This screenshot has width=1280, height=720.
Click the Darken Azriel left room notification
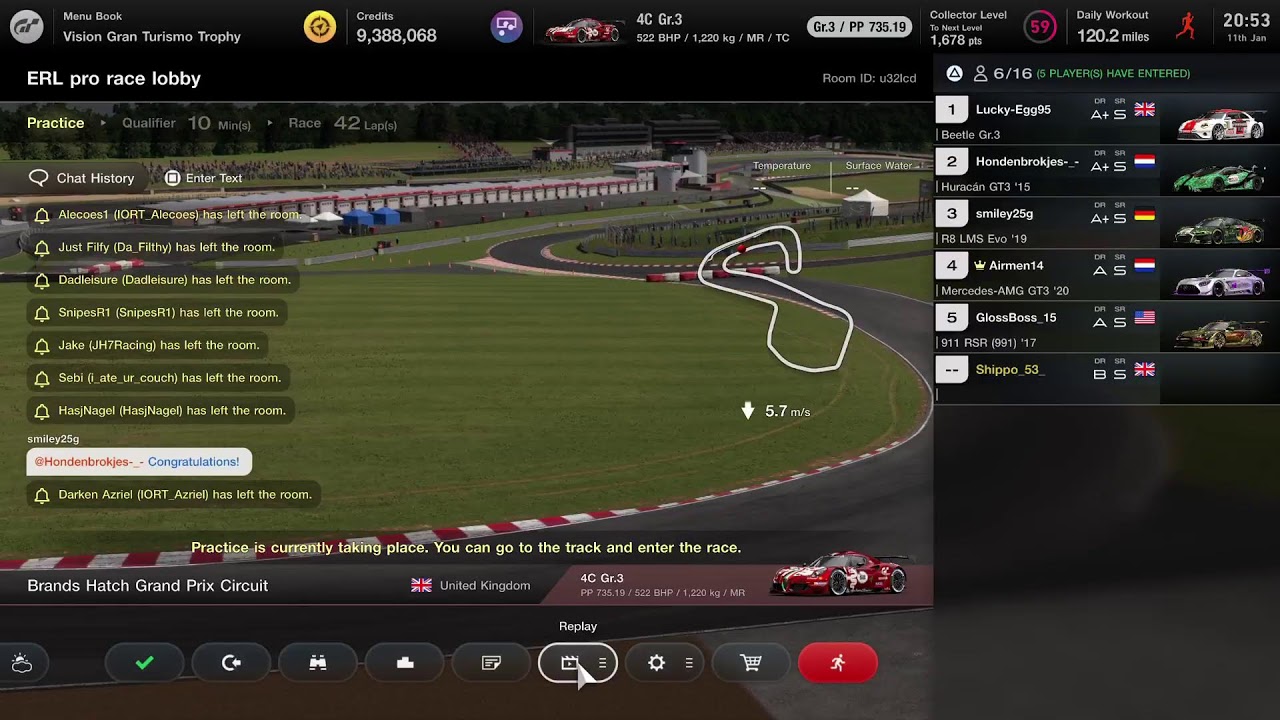(x=174, y=495)
